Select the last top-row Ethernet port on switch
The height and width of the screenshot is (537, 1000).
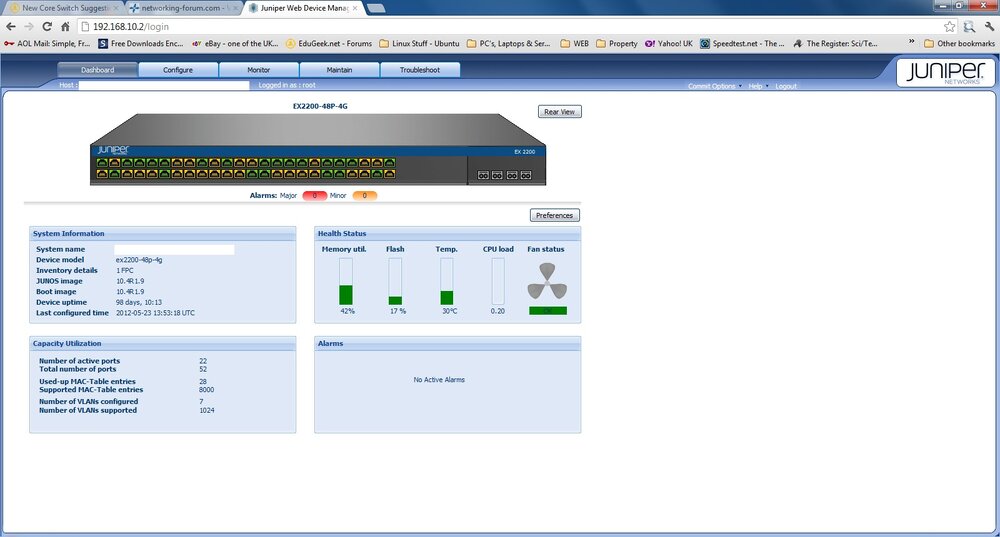[x=390, y=163]
